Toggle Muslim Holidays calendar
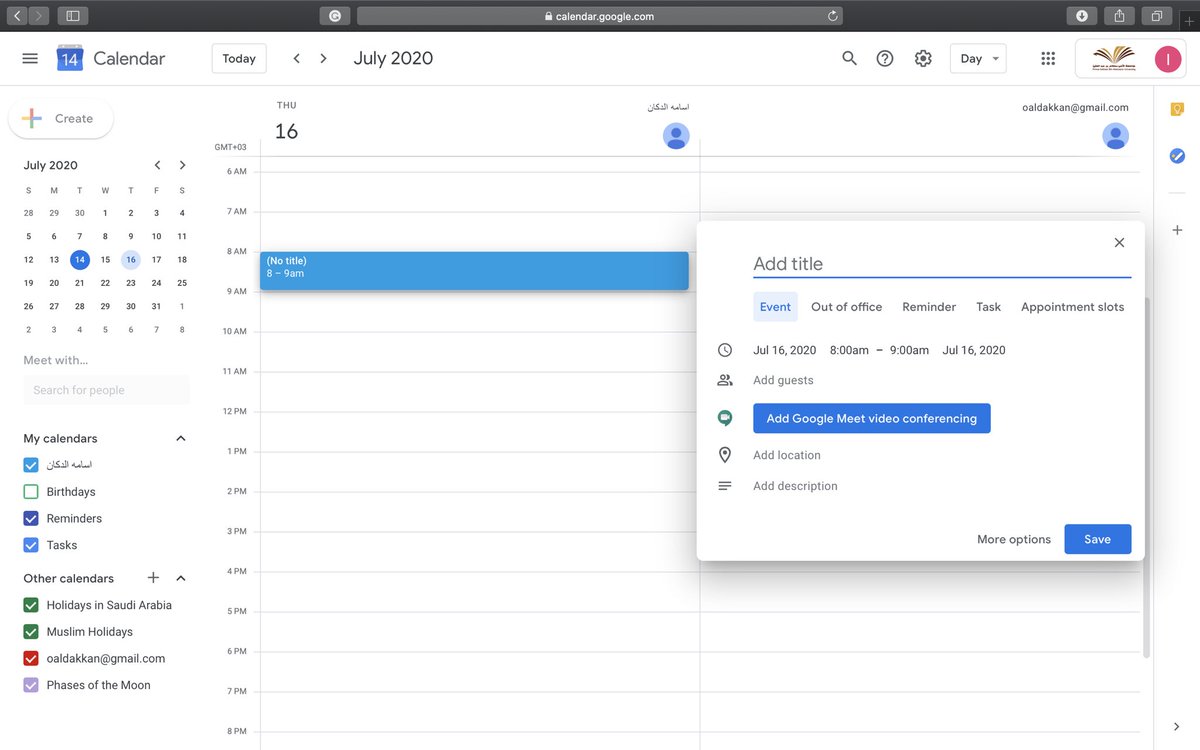1200x750 pixels. (x=30, y=632)
